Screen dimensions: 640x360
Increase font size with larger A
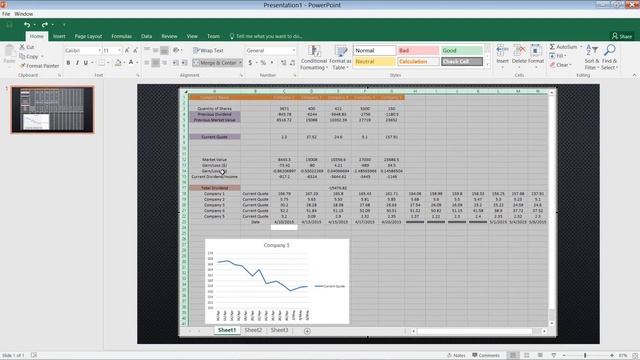click(x=127, y=50)
